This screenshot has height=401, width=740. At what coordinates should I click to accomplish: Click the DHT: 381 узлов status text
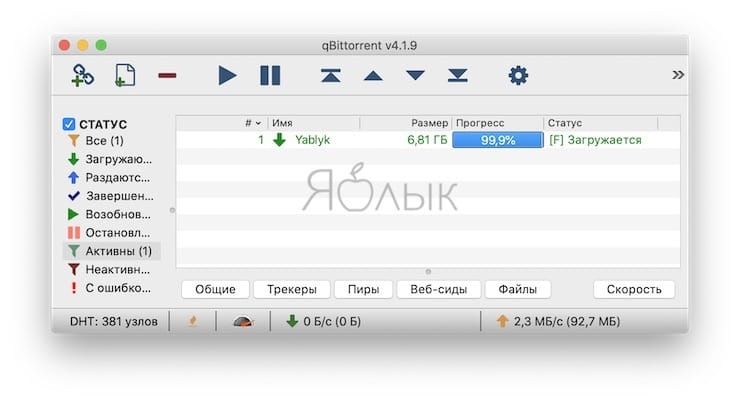pos(114,322)
